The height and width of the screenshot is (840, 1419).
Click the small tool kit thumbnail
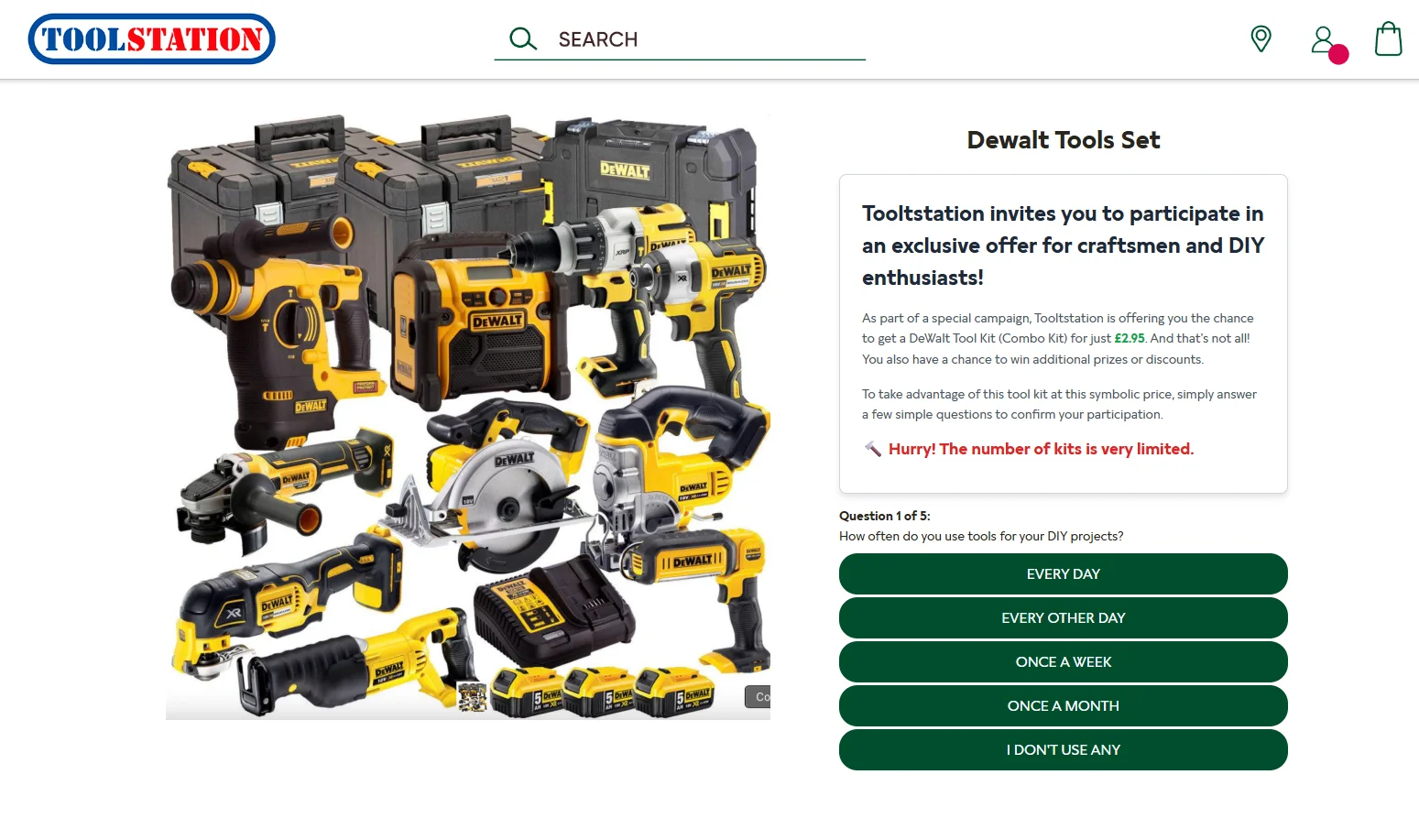[x=472, y=697]
